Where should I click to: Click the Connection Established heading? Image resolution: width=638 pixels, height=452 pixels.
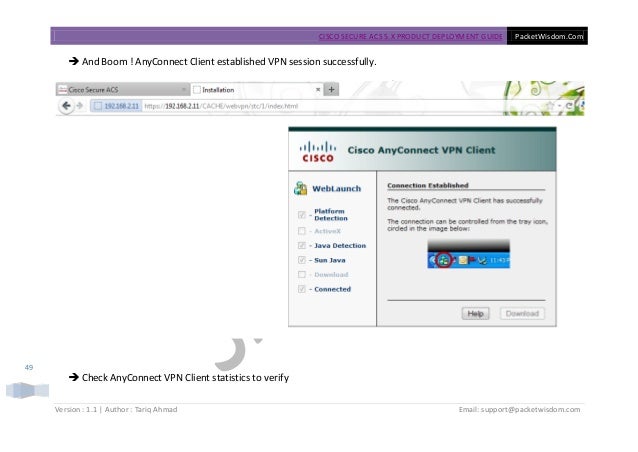[x=428, y=186]
